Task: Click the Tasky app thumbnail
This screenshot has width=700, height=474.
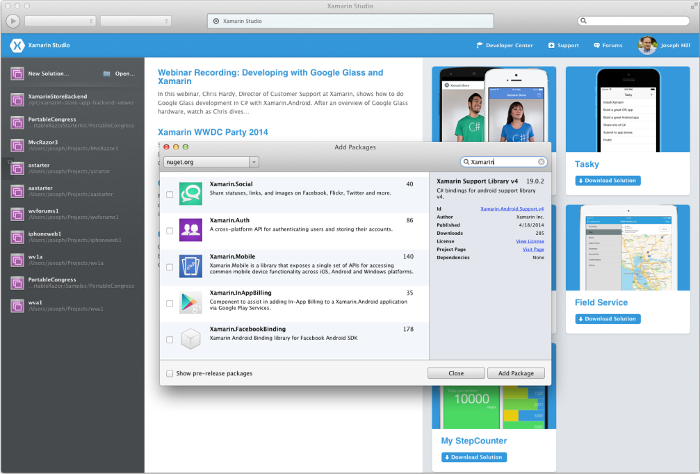Action: [628, 109]
